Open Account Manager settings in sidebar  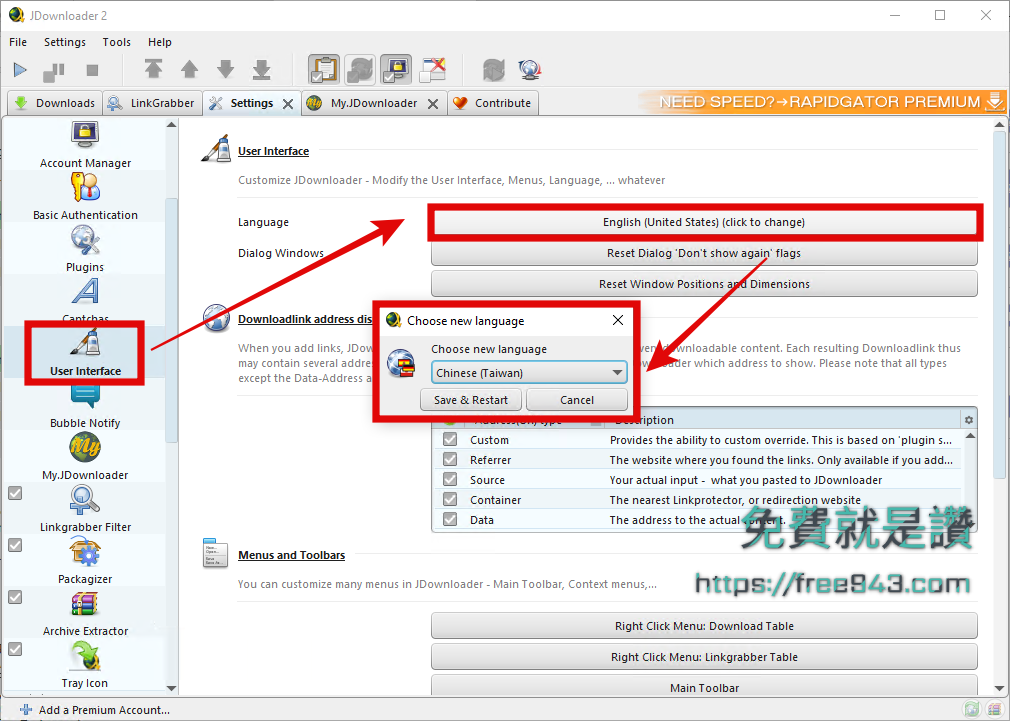click(x=85, y=144)
